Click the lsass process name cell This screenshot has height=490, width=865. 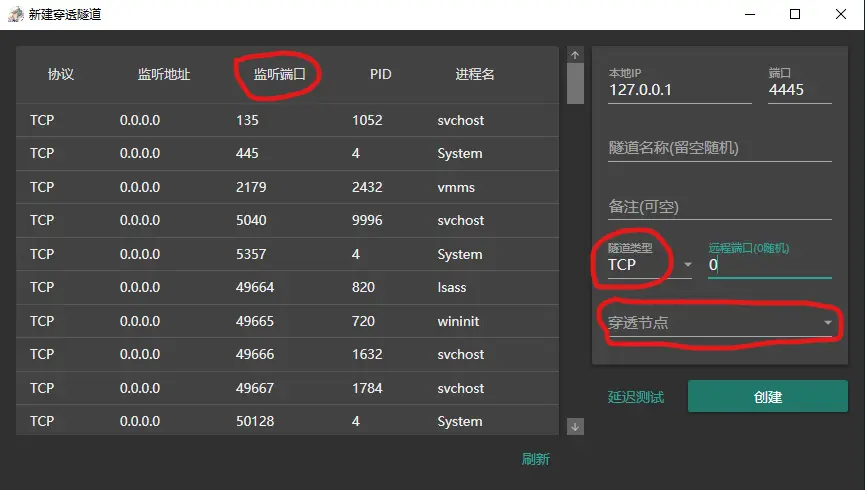tap(451, 287)
